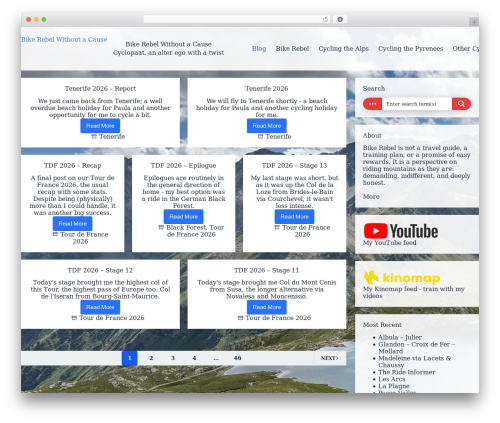
Task: Open Madeleine via Lacets & Chaussy post
Action: 414,361
